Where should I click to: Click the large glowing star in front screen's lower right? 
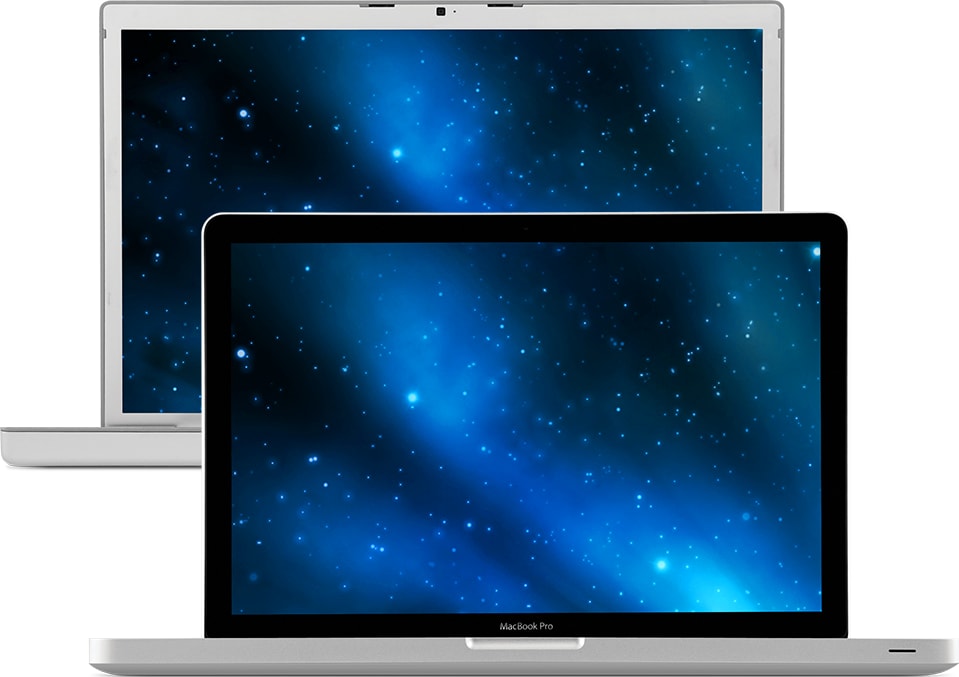point(661,564)
